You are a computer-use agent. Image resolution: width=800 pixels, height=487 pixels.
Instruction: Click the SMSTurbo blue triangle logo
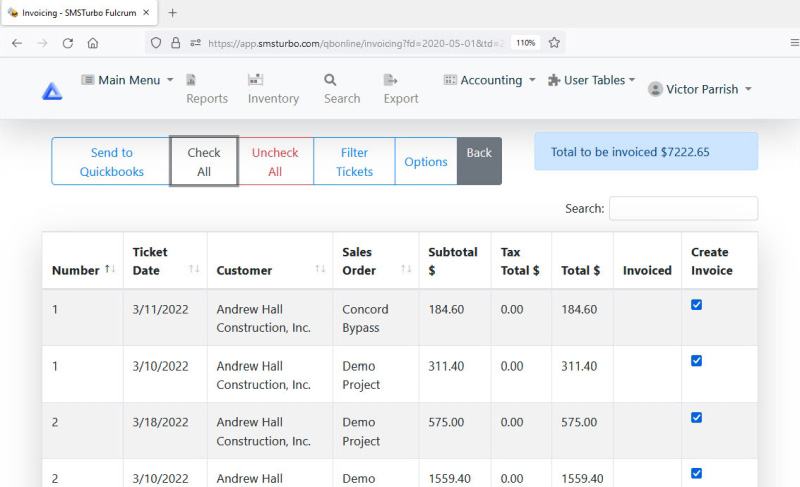tap(52, 91)
